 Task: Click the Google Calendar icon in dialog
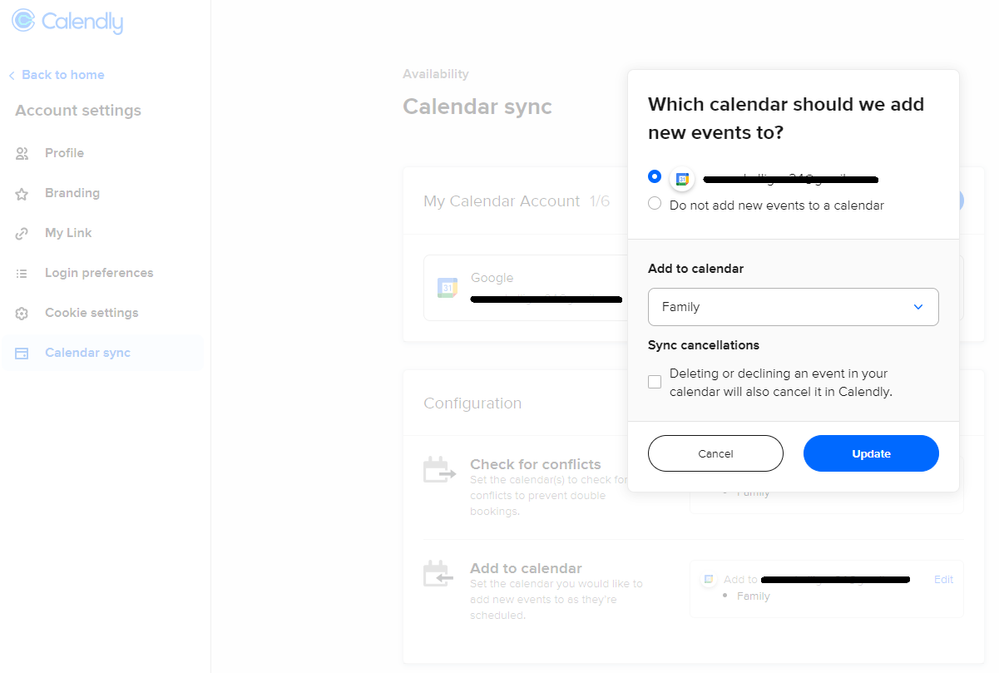[682, 179]
